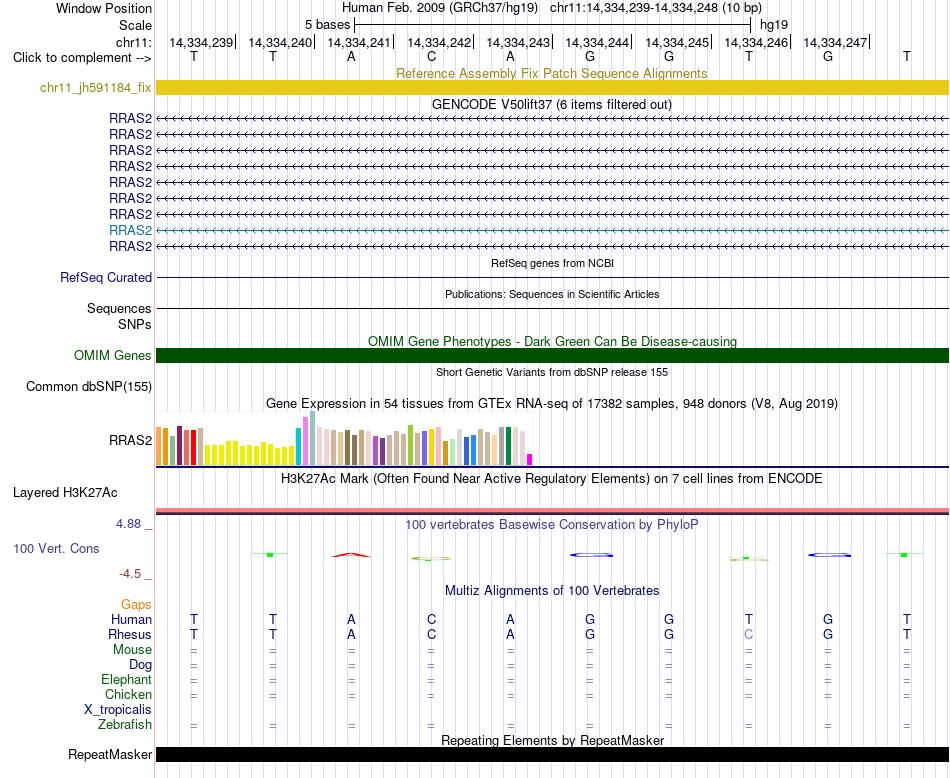Select the Human species row label
Image resolution: width=950 pixels, height=778 pixels.
pos(131,619)
